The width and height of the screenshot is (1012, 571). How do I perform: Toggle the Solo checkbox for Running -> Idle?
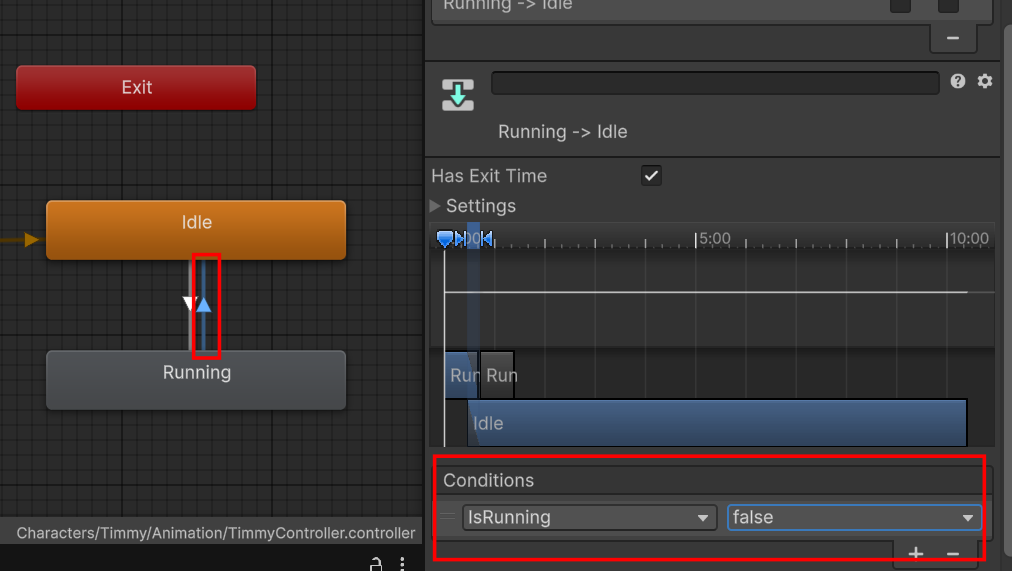coord(900,6)
